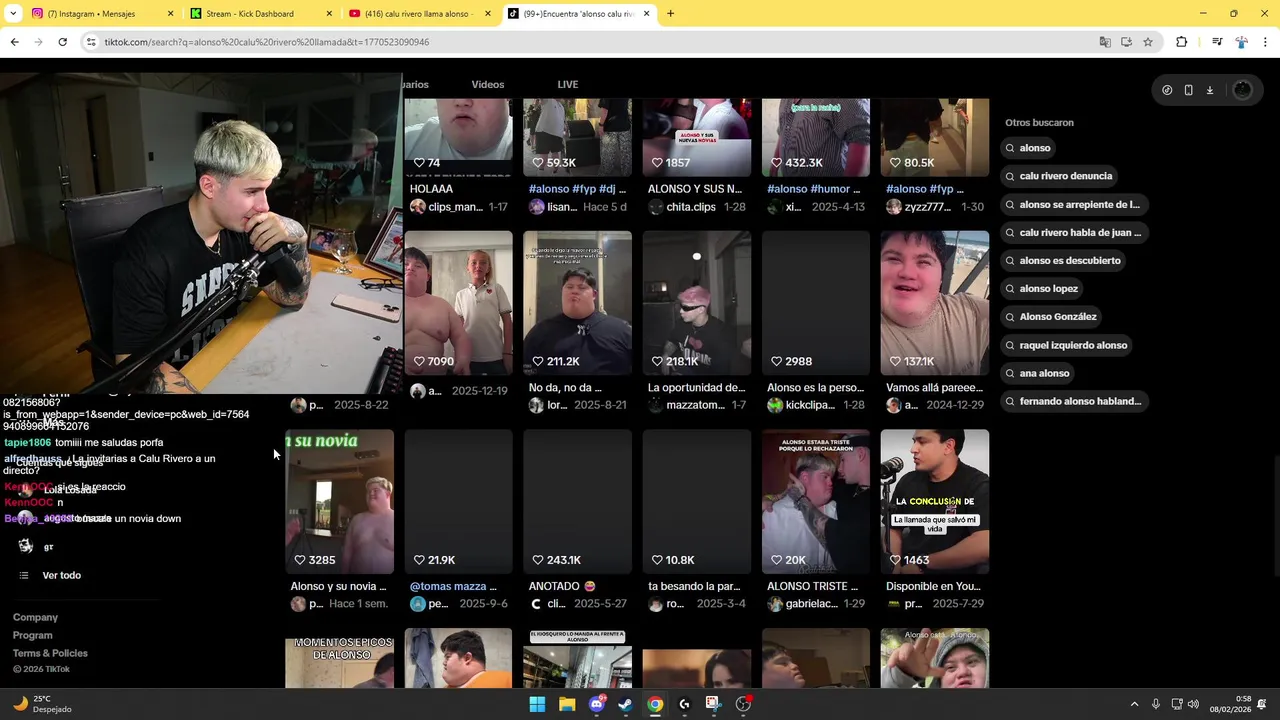Click the site information icon in address bar
1280x720 pixels.
(91, 42)
